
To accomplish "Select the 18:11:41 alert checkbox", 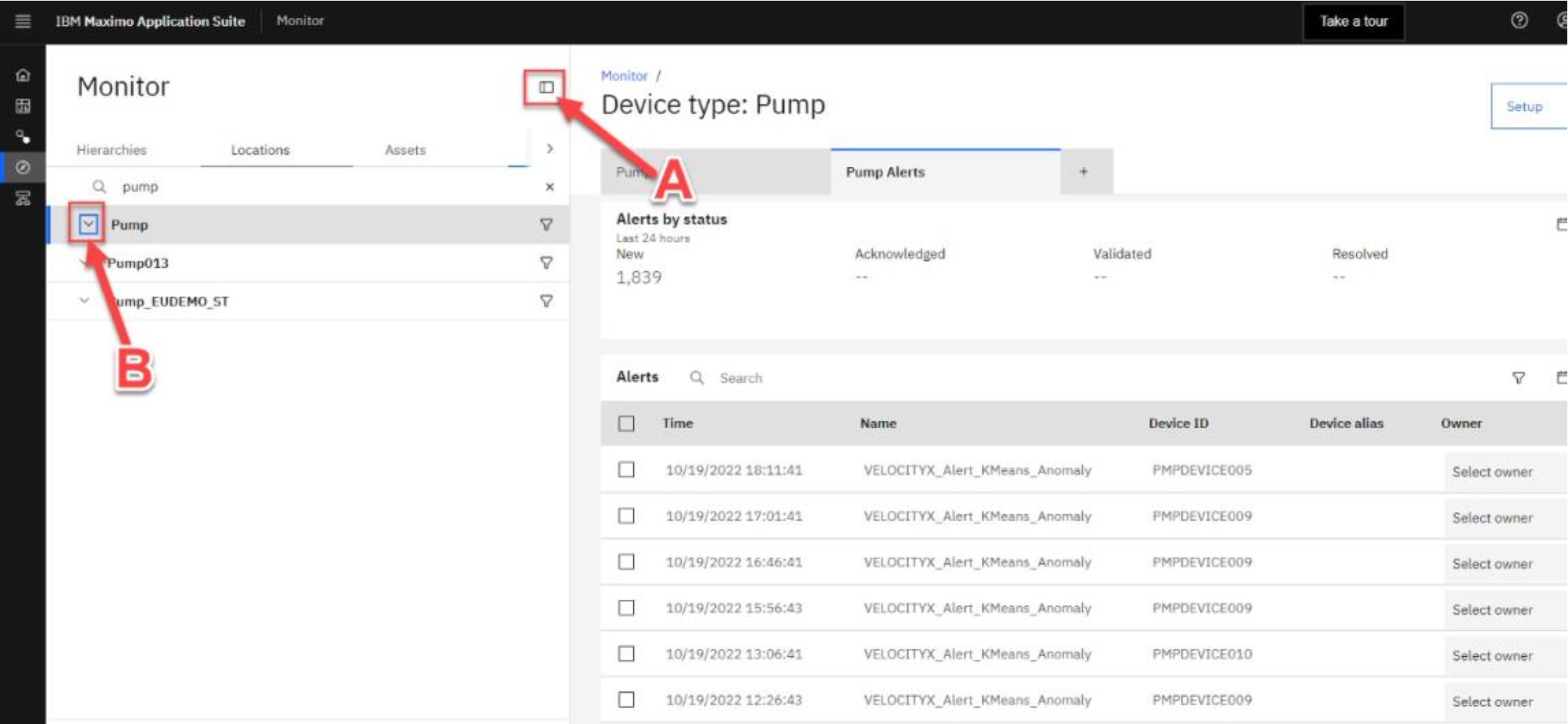I will coord(626,470).
